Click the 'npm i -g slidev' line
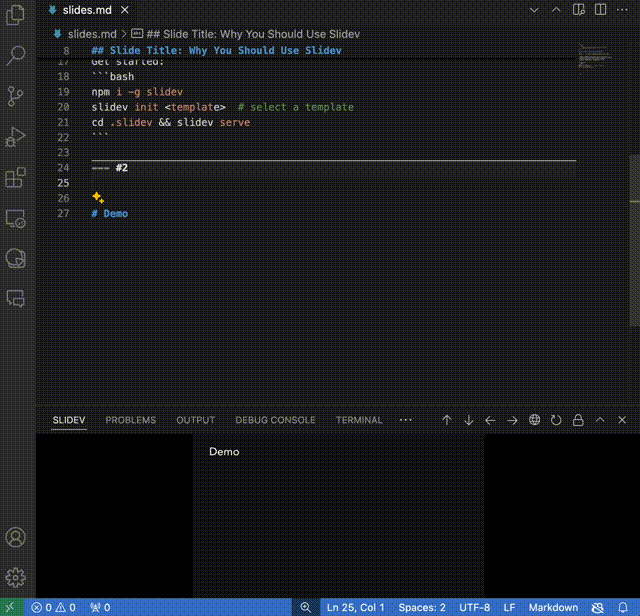The image size is (640, 616). (x=137, y=92)
